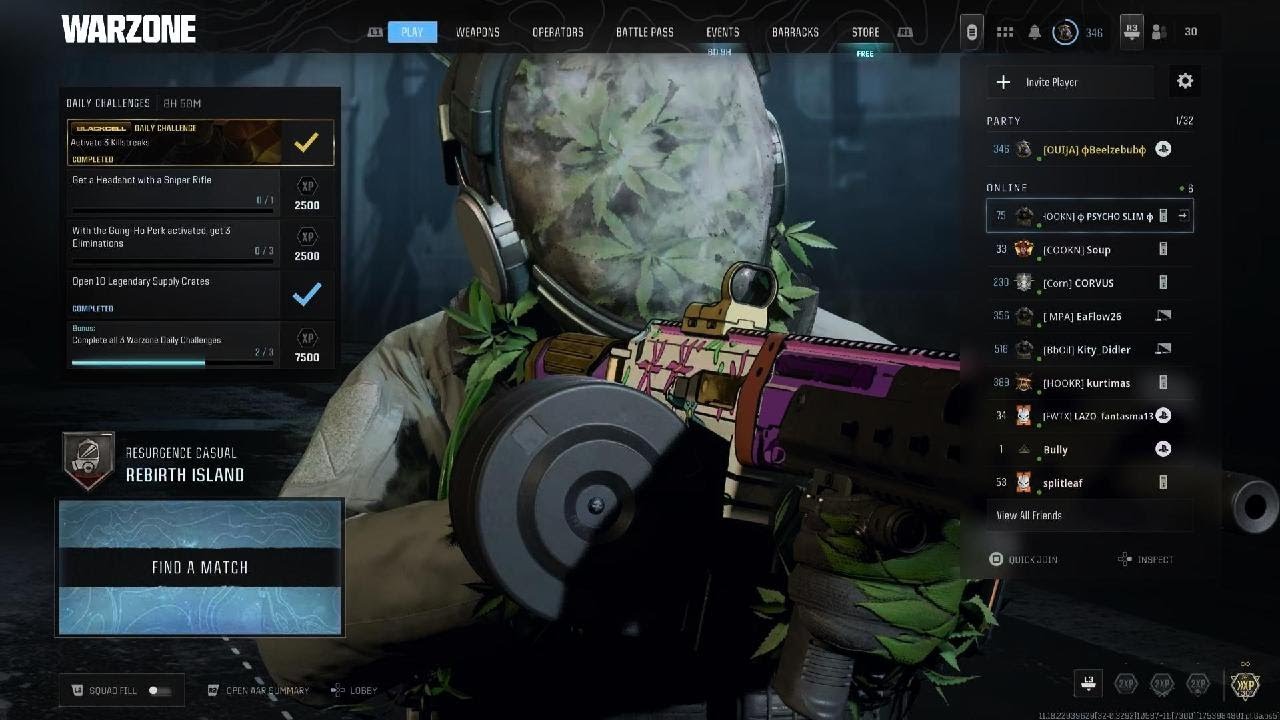Click the R3 social panel icon
The height and width of the screenshot is (720, 1280).
click(1132, 31)
